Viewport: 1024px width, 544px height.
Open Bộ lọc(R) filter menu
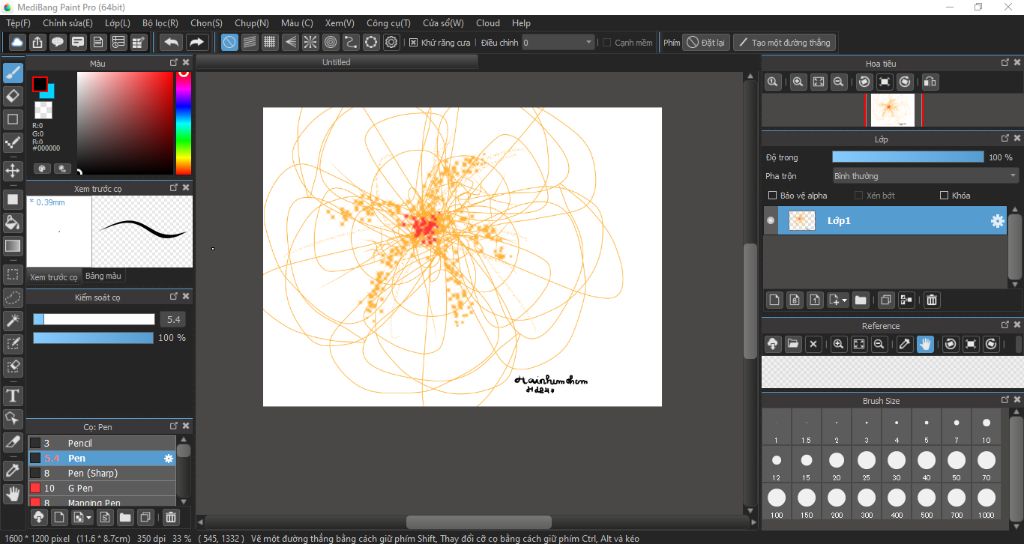click(x=160, y=23)
